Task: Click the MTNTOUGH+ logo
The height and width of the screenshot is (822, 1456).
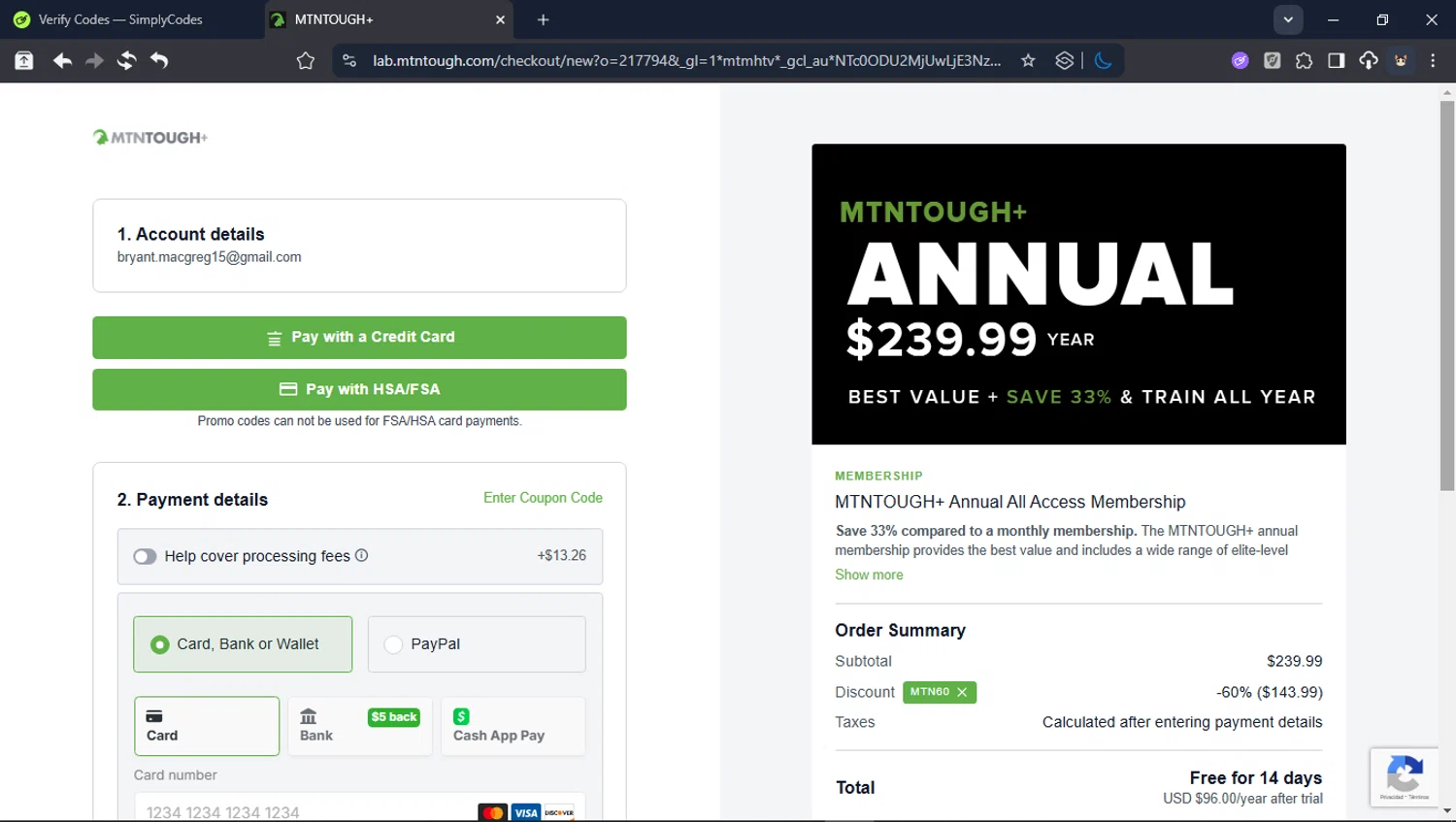Action: click(x=150, y=137)
